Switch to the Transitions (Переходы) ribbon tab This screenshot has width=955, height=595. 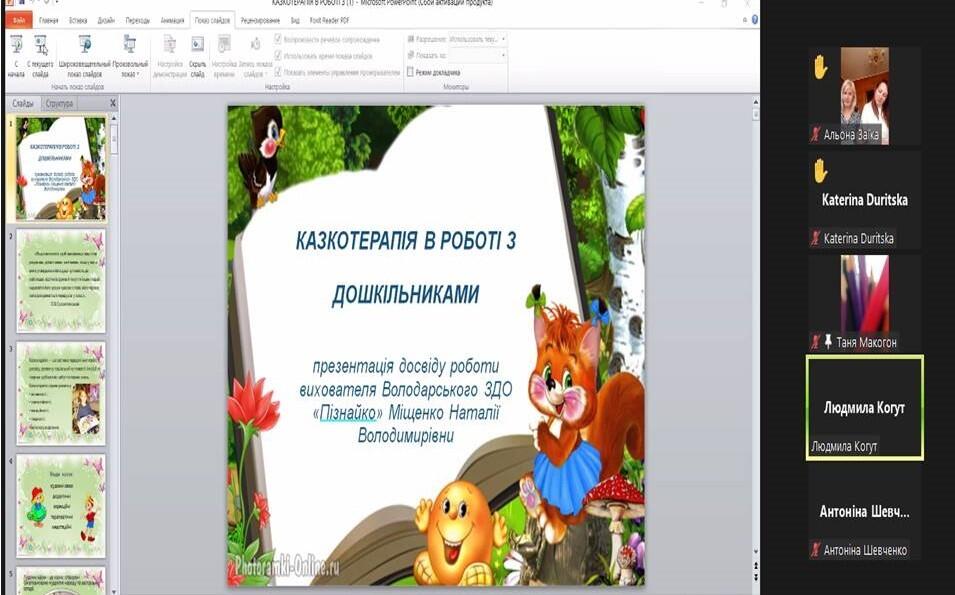[138, 20]
